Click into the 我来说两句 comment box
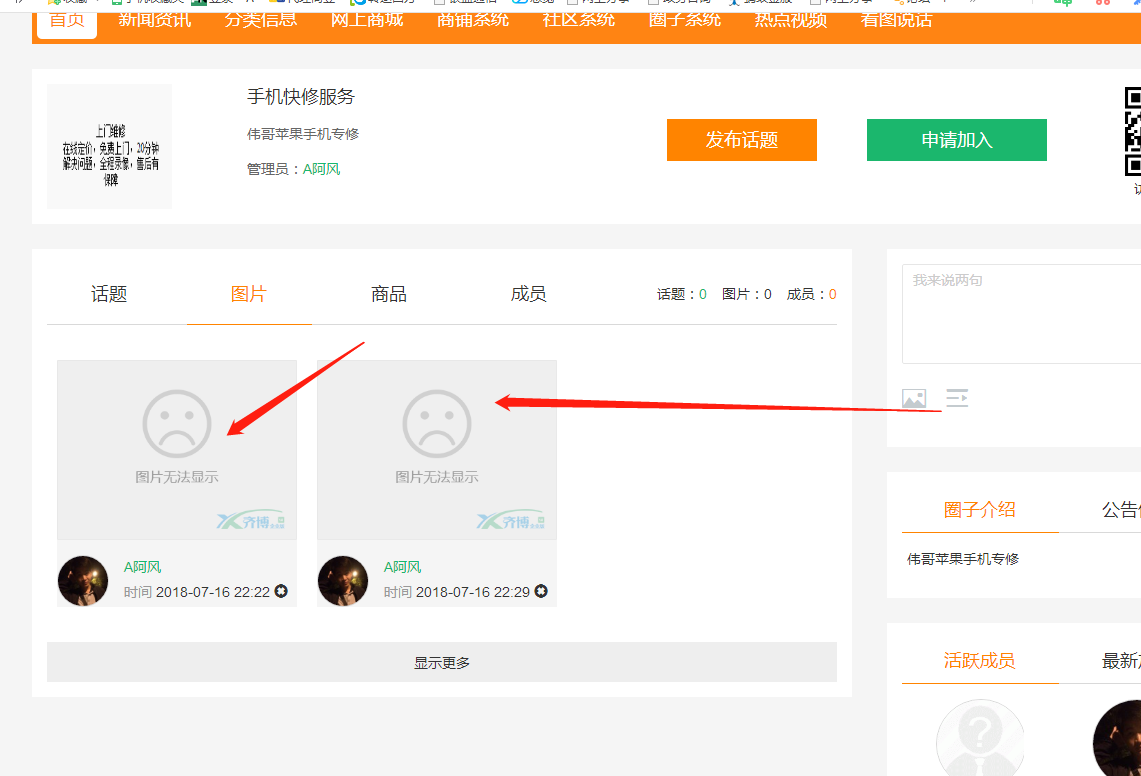The width and height of the screenshot is (1141, 776). tap(1020, 315)
